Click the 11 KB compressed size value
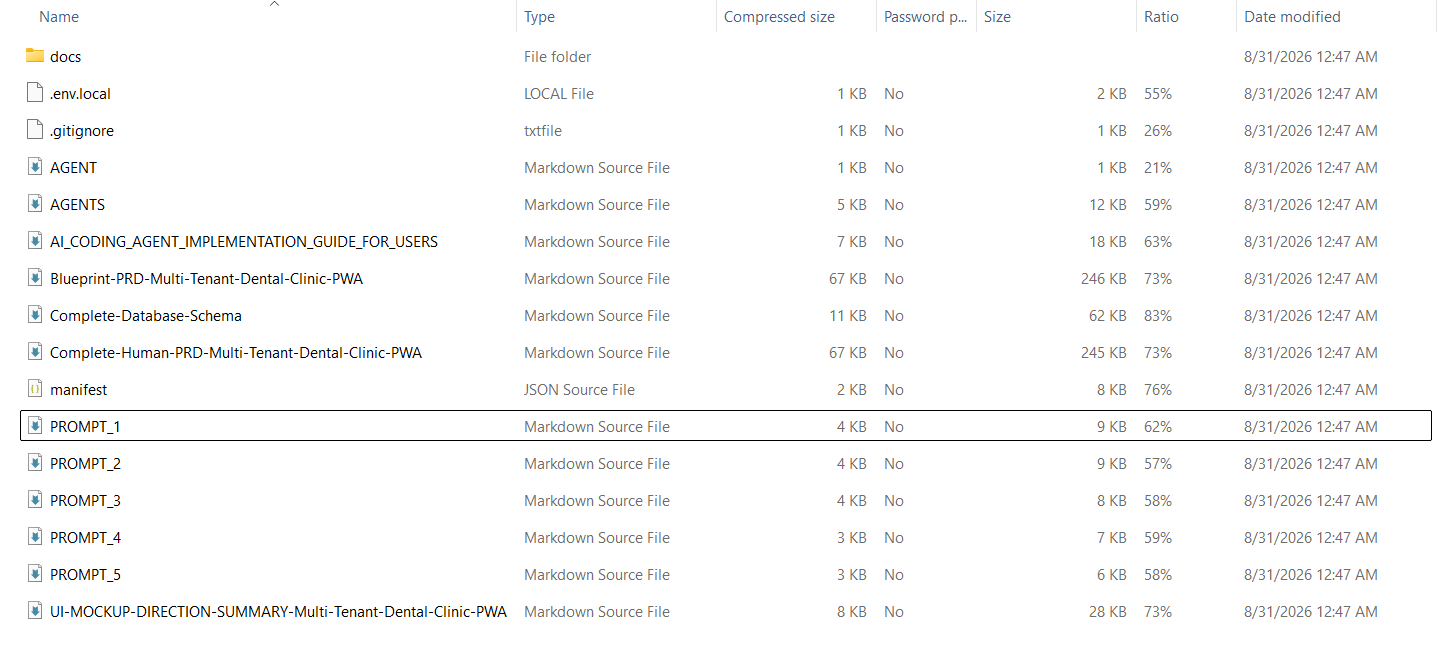 pyautogui.click(x=848, y=316)
